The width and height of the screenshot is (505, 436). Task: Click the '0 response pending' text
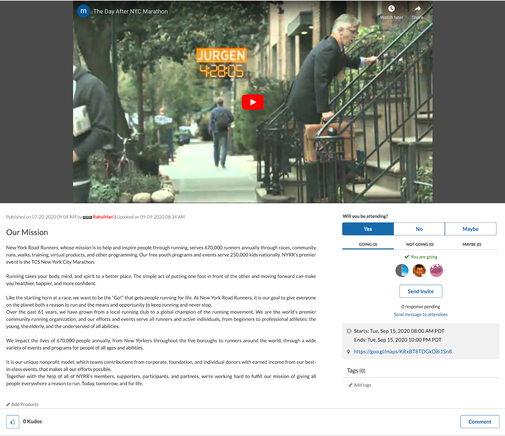click(x=421, y=307)
